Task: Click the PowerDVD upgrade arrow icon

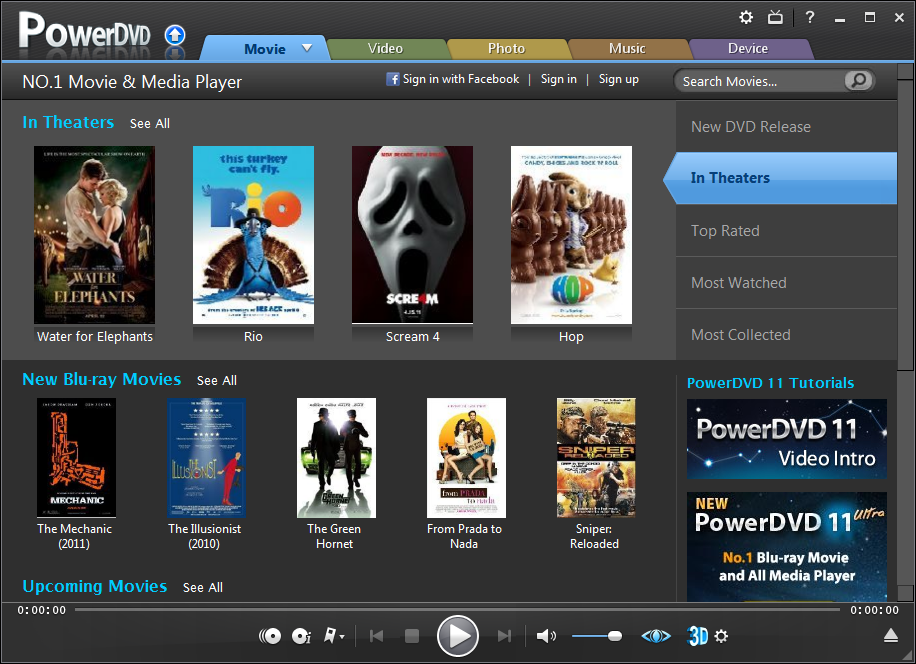Action: coord(175,36)
